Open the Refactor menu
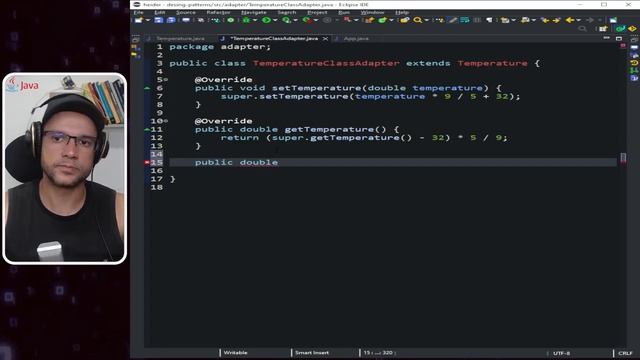Viewport: 640px width, 360px height. click(x=218, y=12)
